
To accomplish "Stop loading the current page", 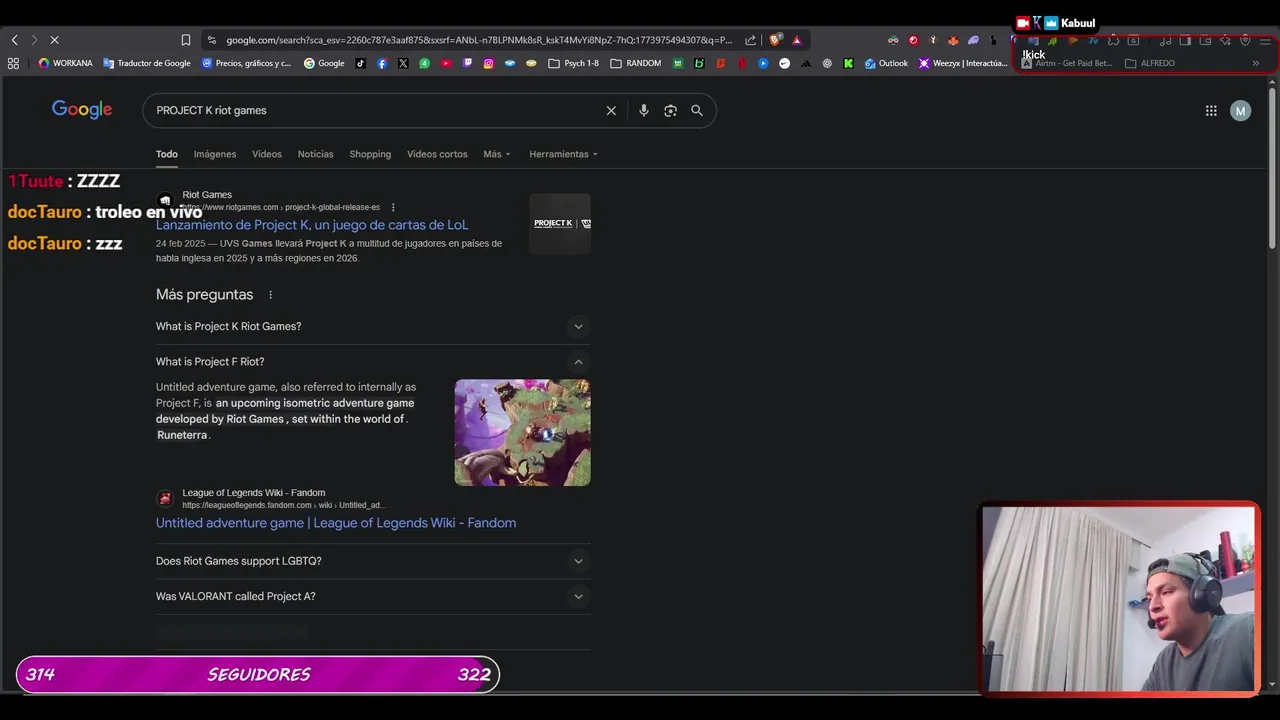I will [x=54, y=40].
